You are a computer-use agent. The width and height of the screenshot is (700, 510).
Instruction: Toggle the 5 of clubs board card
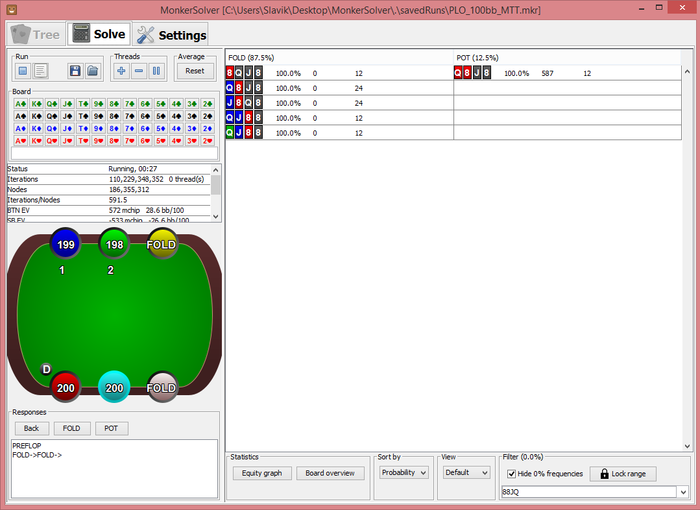point(161,104)
